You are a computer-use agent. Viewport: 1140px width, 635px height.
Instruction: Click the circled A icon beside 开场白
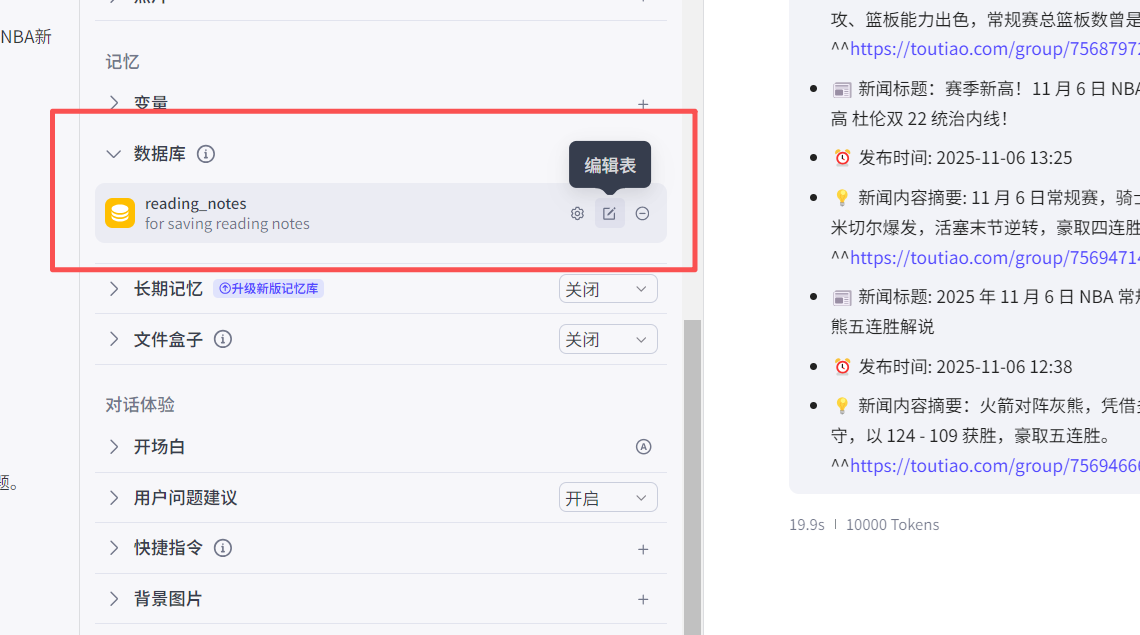[x=643, y=447]
